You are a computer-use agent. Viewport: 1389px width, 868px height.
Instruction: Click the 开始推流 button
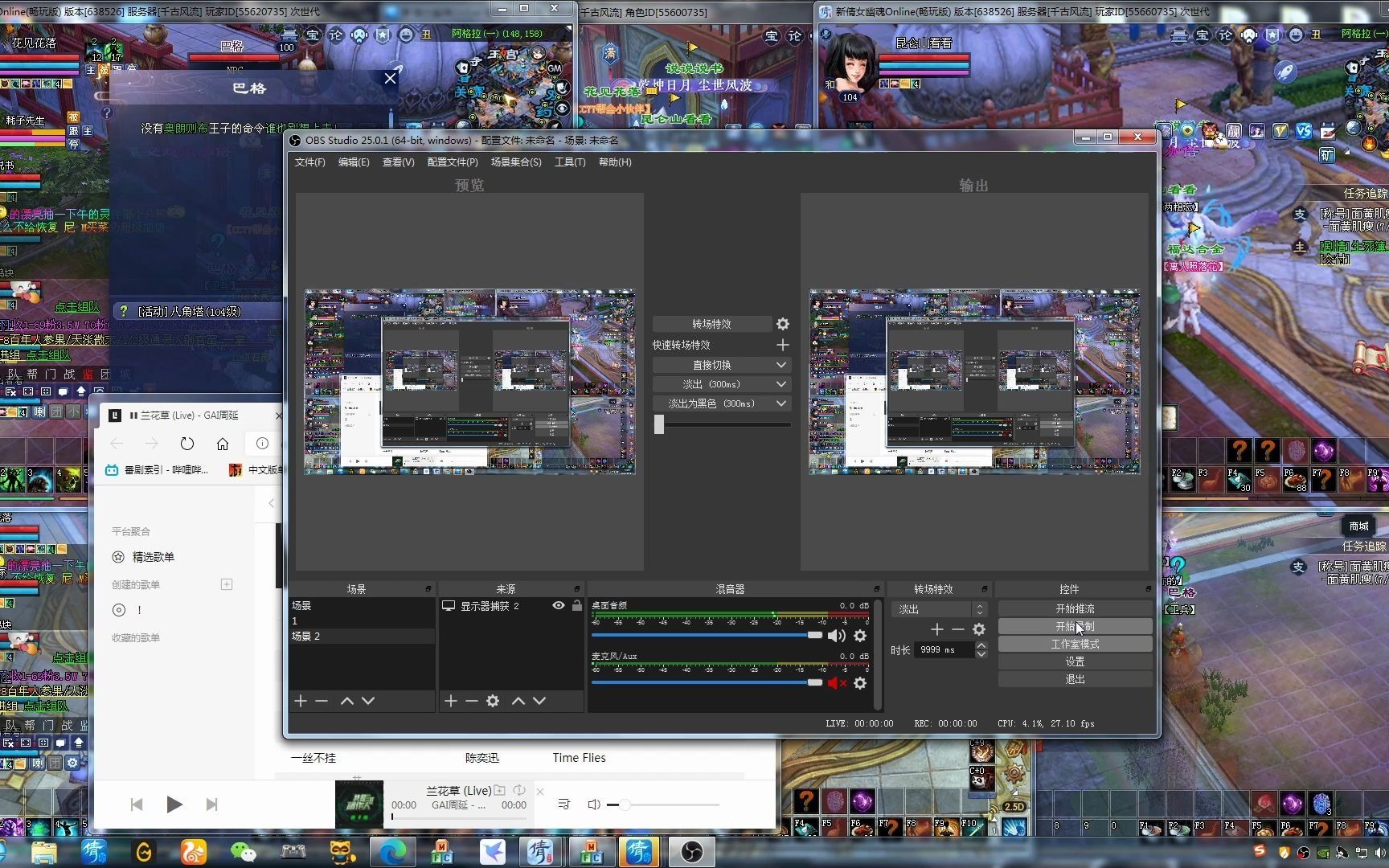(1075, 608)
